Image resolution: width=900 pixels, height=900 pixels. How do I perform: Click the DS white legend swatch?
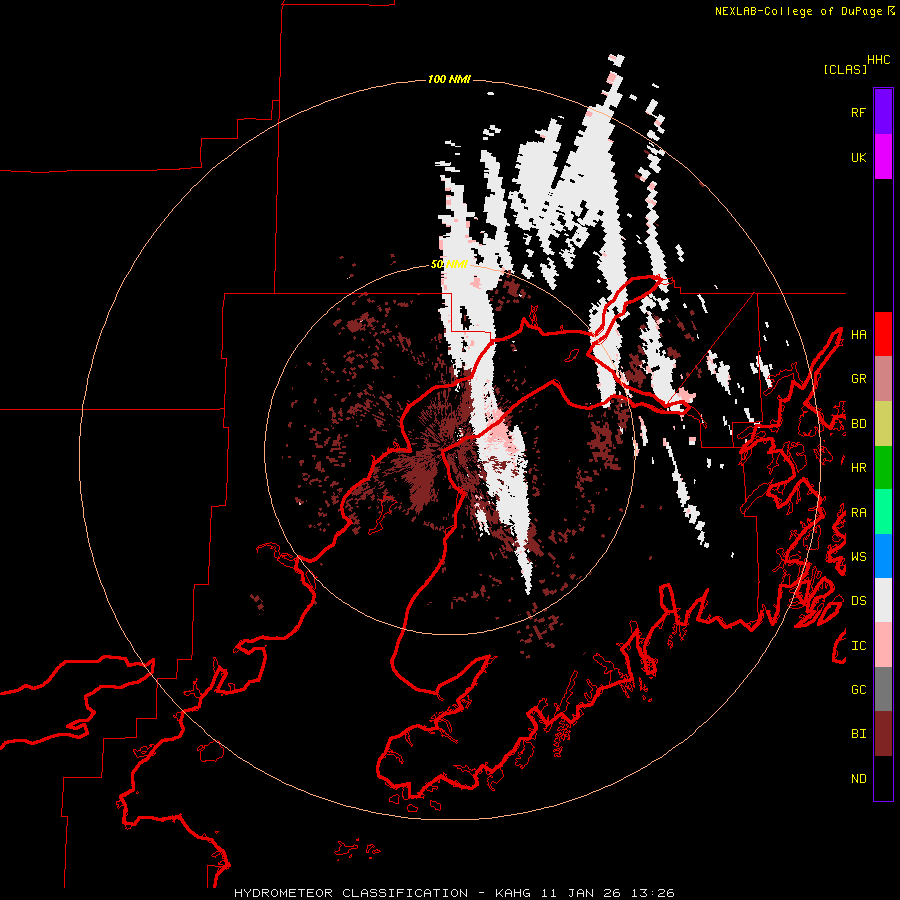tap(883, 600)
